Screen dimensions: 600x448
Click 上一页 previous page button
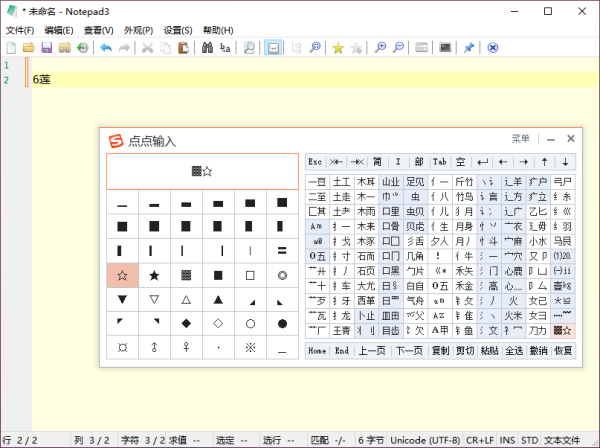coord(372,351)
